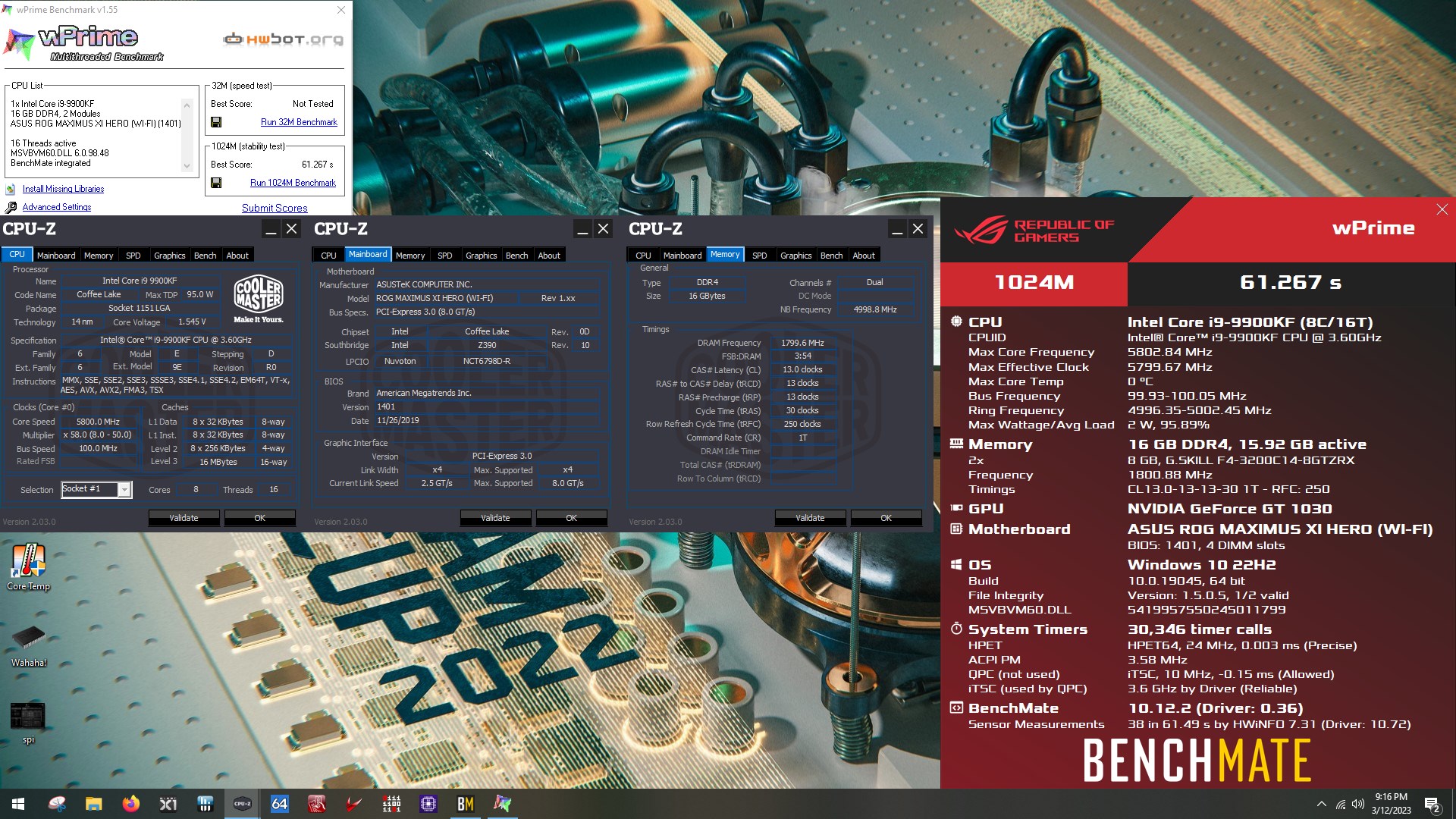Open Memory tab in middle CPU-Z window
Image resolution: width=1456 pixels, height=819 pixels.
[410, 256]
